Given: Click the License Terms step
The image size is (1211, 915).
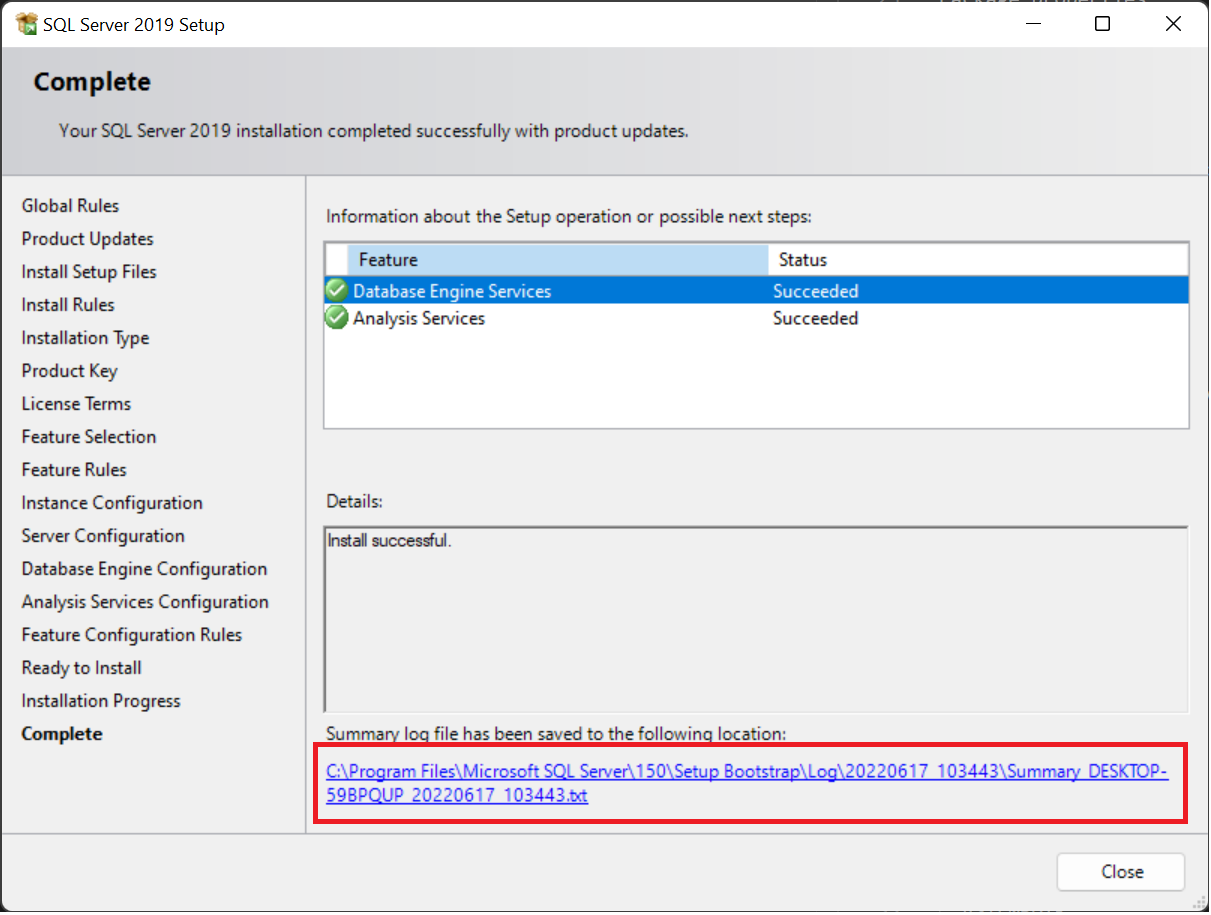Looking at the screenshot, I should point(76,404).
